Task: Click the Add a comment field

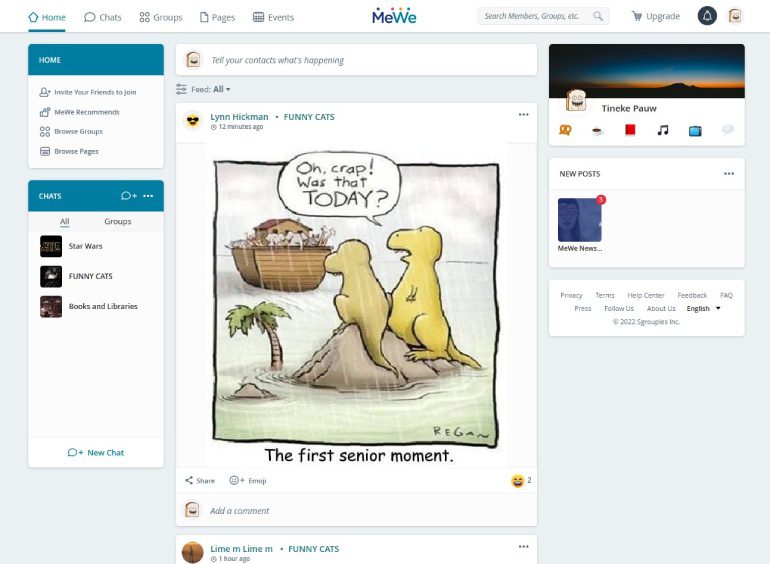Action: [356, 511]
